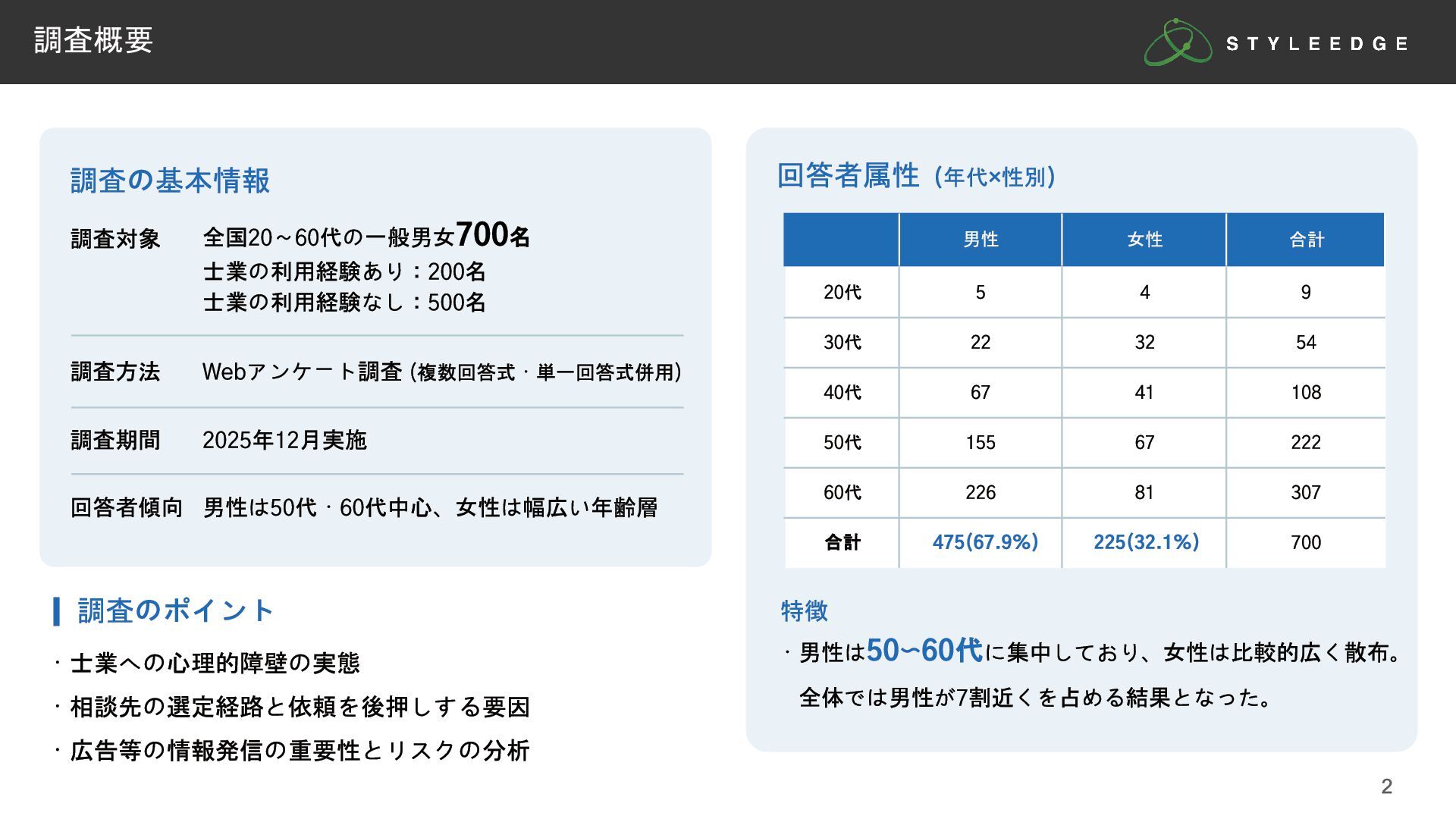Click the bold 700名 respondent count
This screenshot has width=1456, height=819.
point(493,235)
